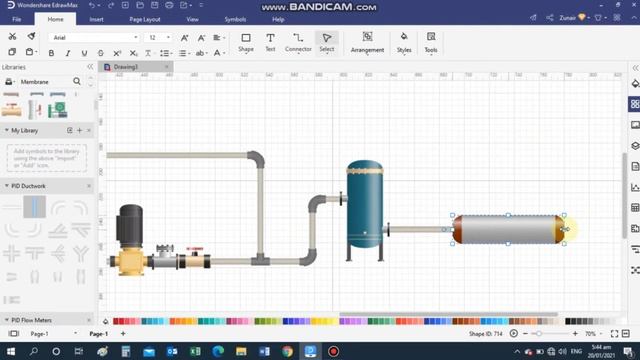Click Undo in the title bar
This screenshot has width=640, height=360.
(x=92, y=5)
